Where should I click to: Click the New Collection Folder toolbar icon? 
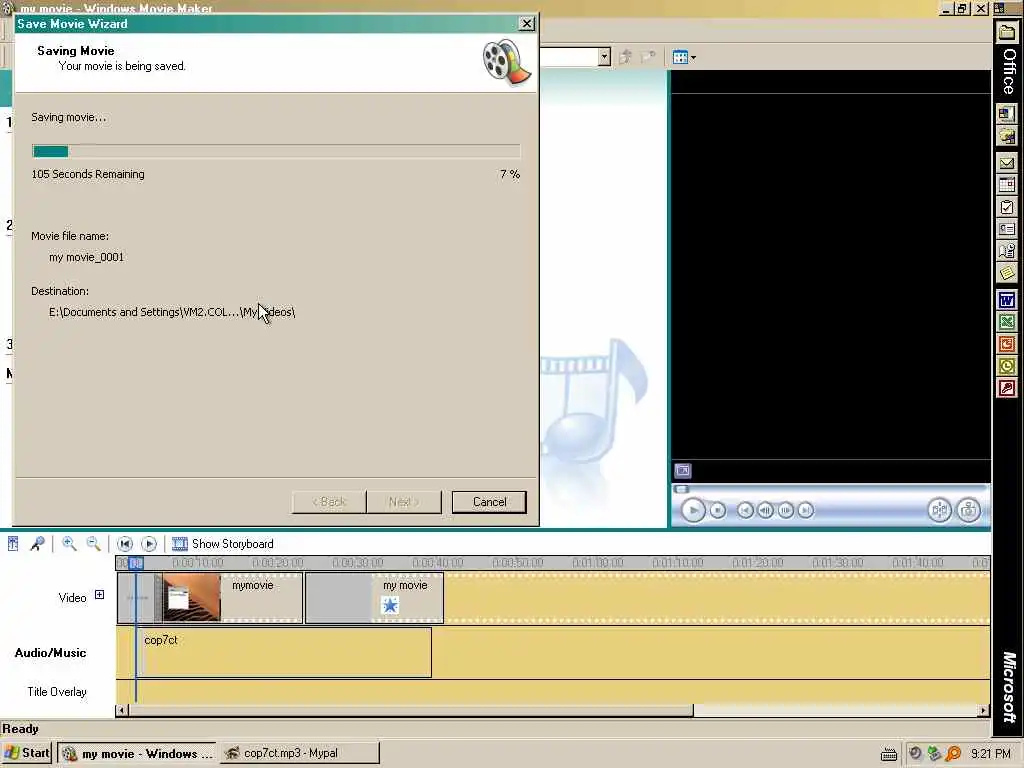pyautogui.click(x=648, y=57)
